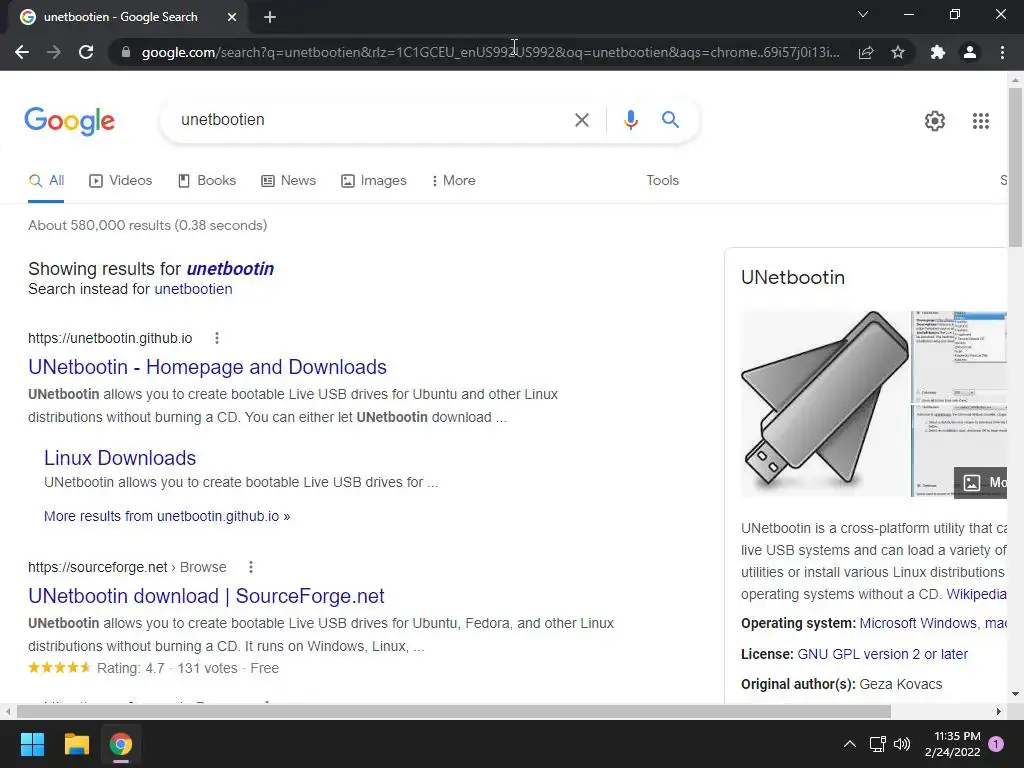Open the network status tray icon

(x=877, y=744)
